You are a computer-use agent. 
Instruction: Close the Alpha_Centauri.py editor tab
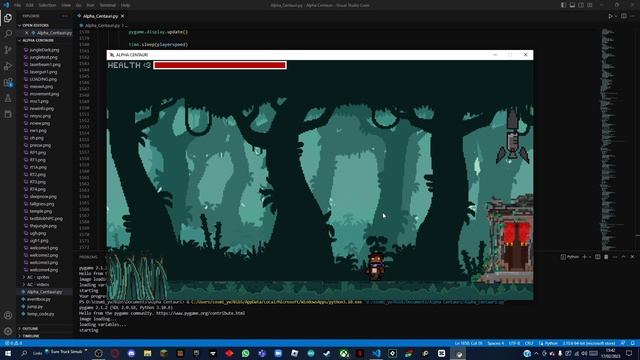pyautogui.click(x=122, y=16)
